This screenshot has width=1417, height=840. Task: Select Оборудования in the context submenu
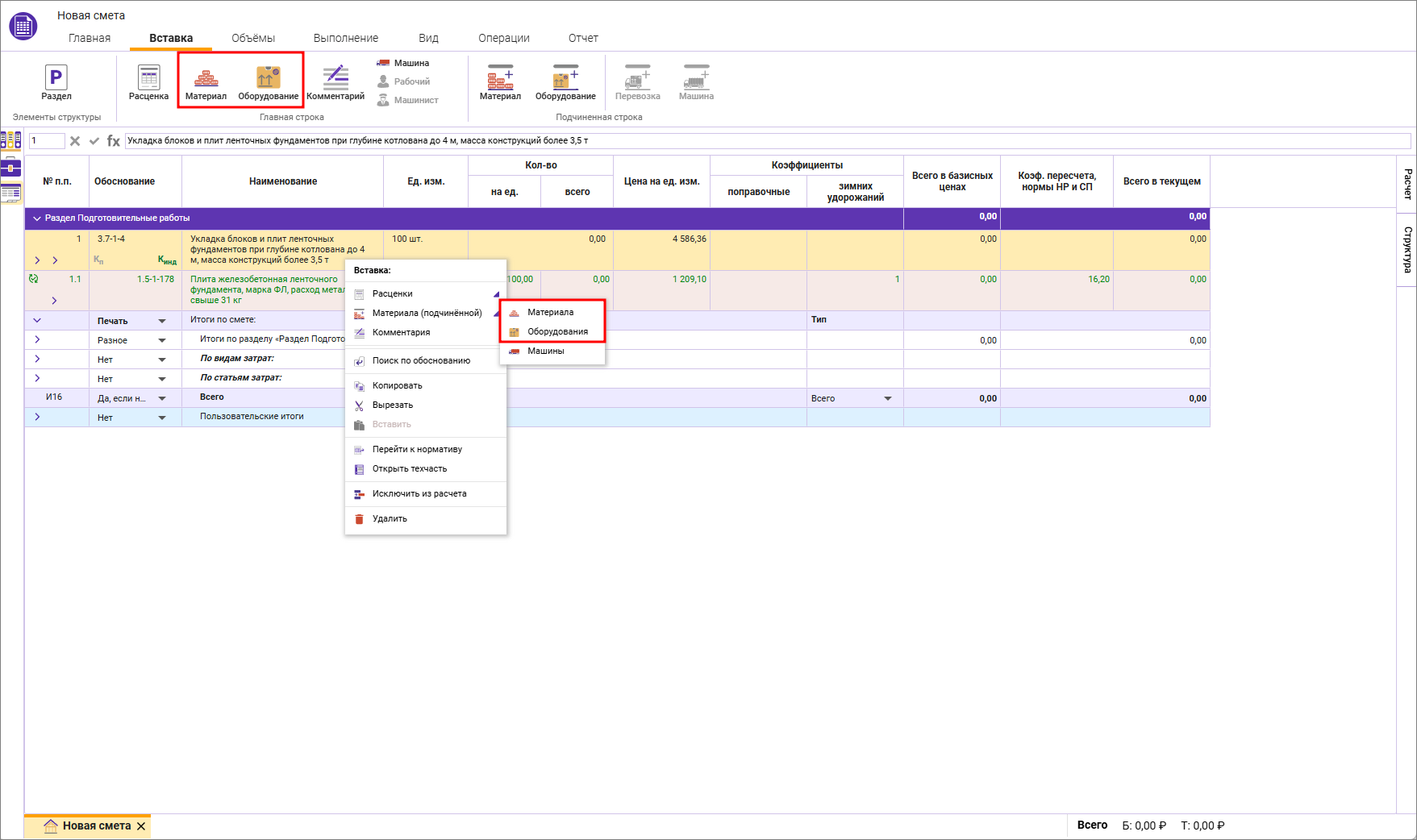point(557,331)
